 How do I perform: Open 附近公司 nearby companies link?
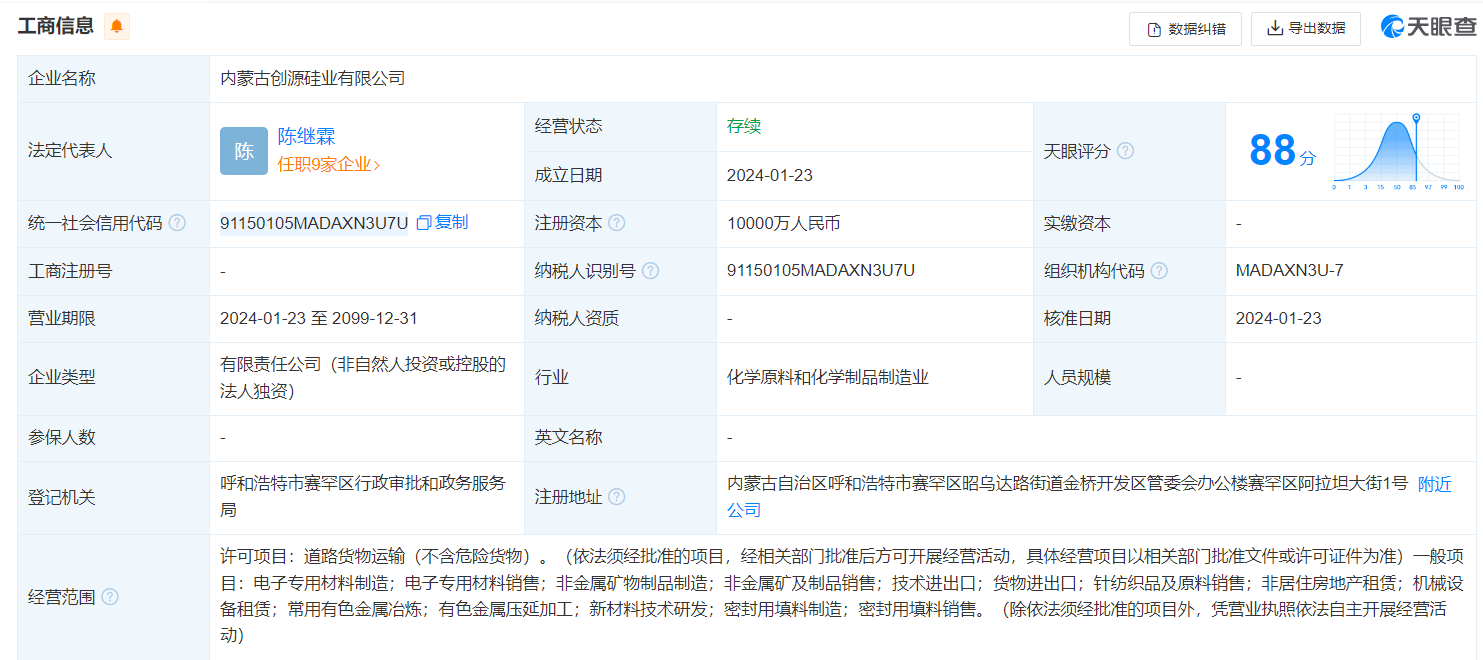click(x=1434, y=484)
